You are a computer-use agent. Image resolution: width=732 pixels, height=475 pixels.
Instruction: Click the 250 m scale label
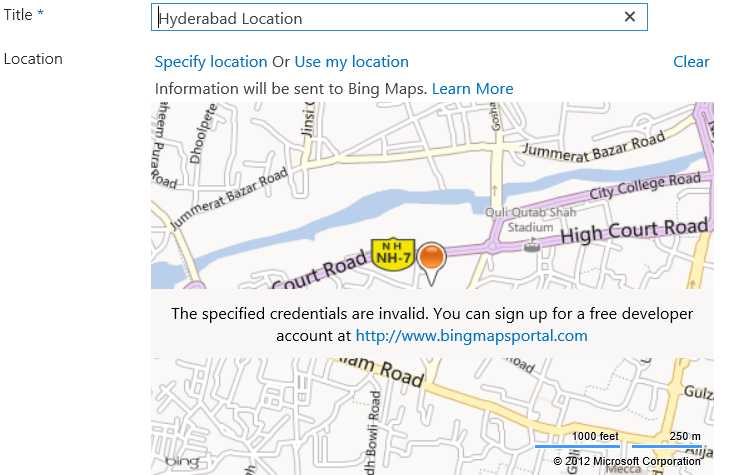[685, 436]
